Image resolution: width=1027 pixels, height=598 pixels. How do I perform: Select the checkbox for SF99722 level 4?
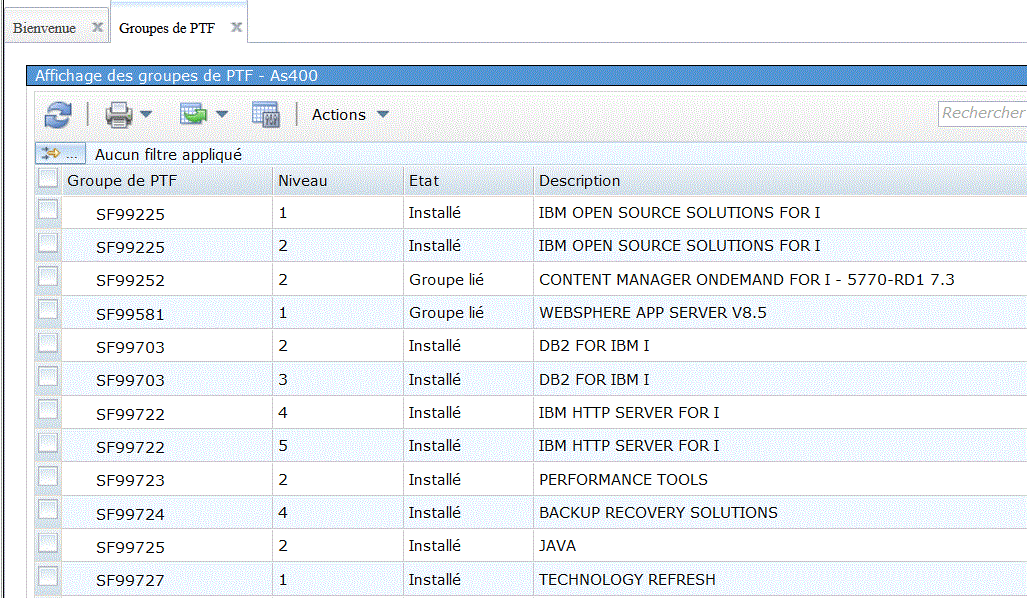48,411
